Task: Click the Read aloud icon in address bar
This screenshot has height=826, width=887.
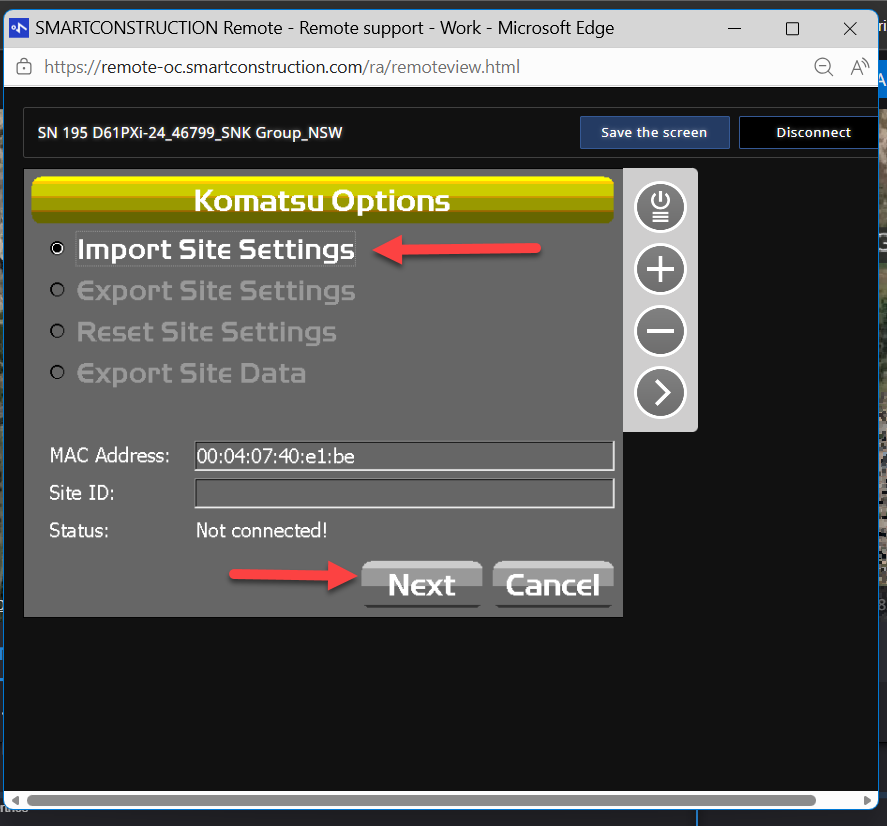Action: (860, 67)
